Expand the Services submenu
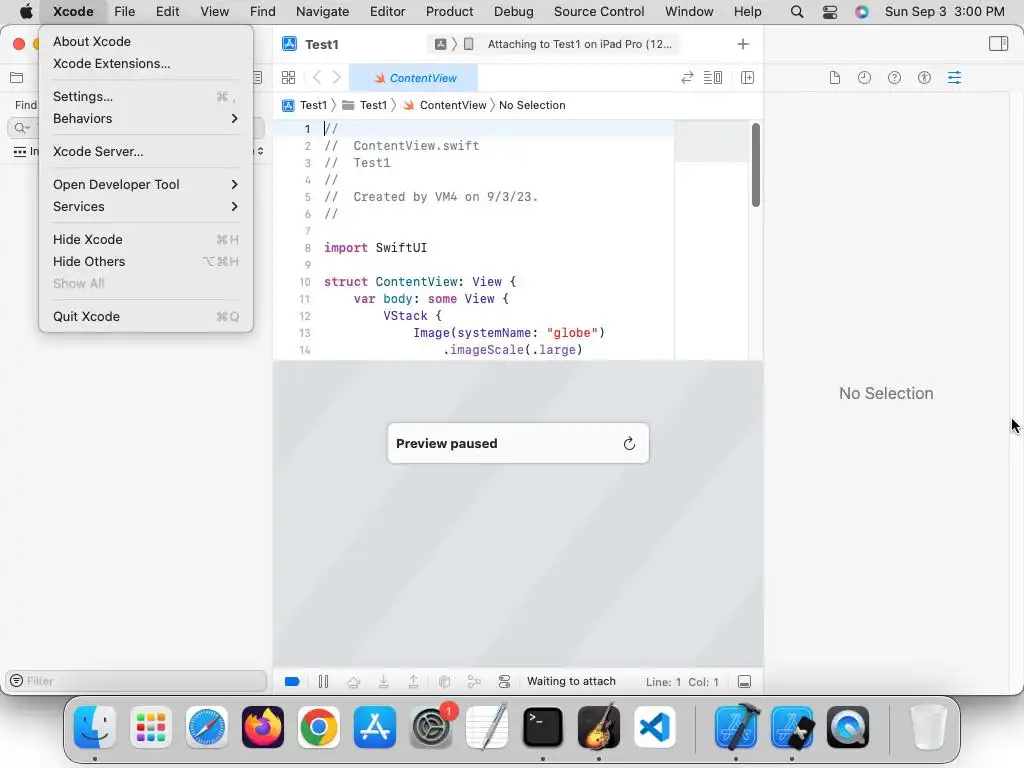Image resolution: width=1024 pixels, height=768 pixels. click(x=146, y=206)
